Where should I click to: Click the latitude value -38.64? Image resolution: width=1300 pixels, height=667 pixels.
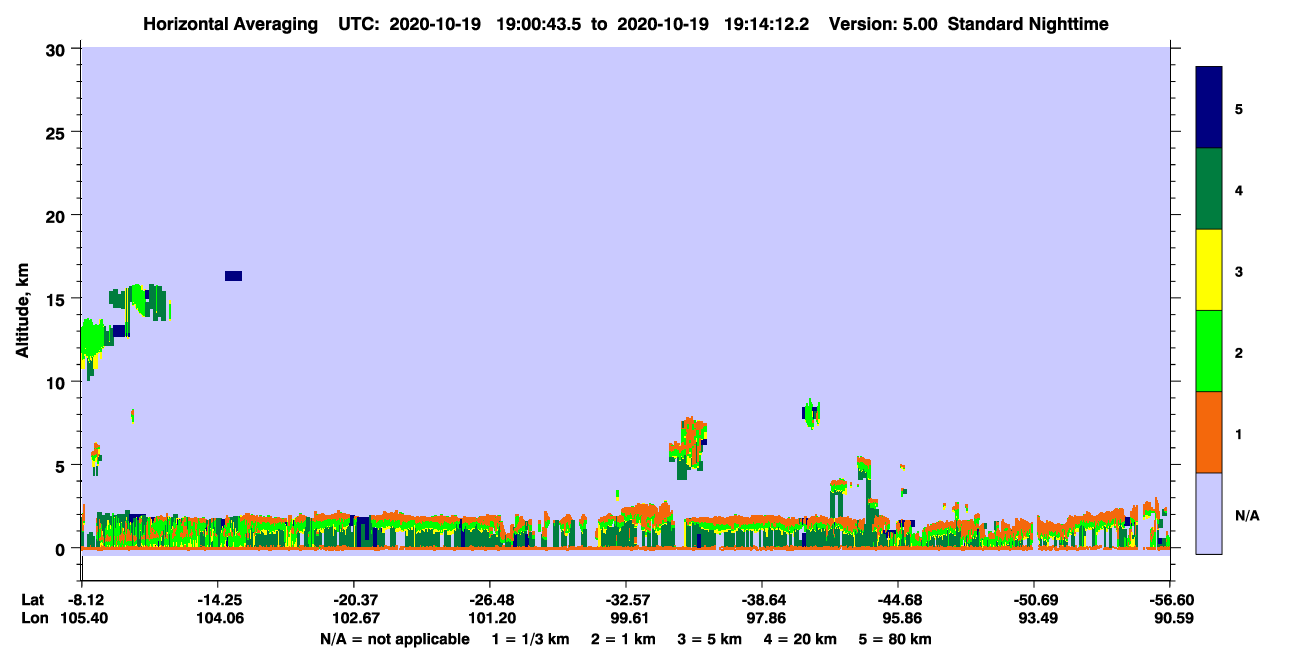click(762, 600)
